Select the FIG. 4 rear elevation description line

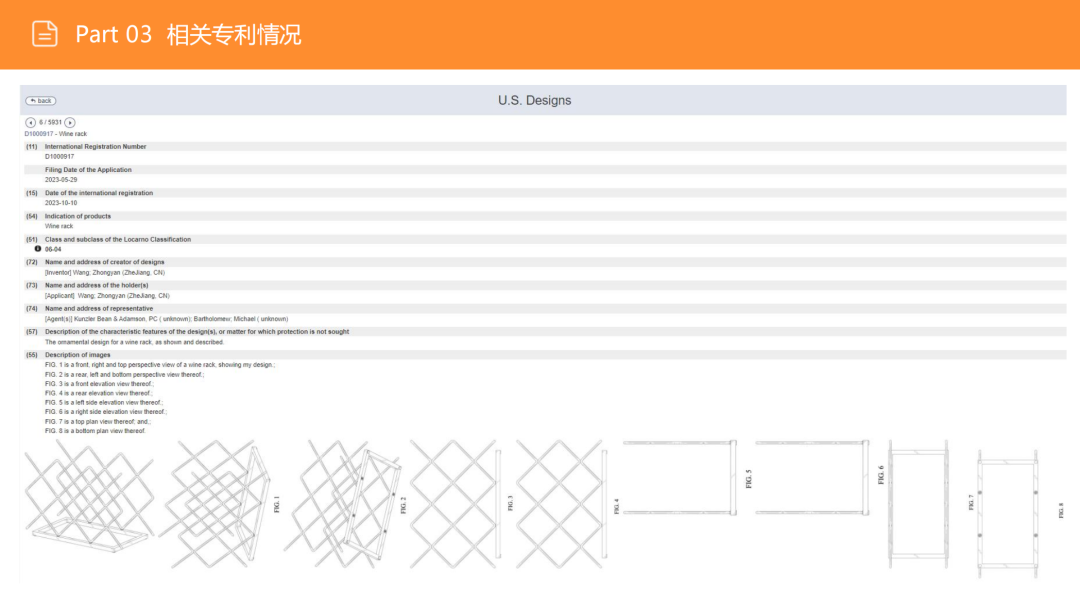coord(98,393)
